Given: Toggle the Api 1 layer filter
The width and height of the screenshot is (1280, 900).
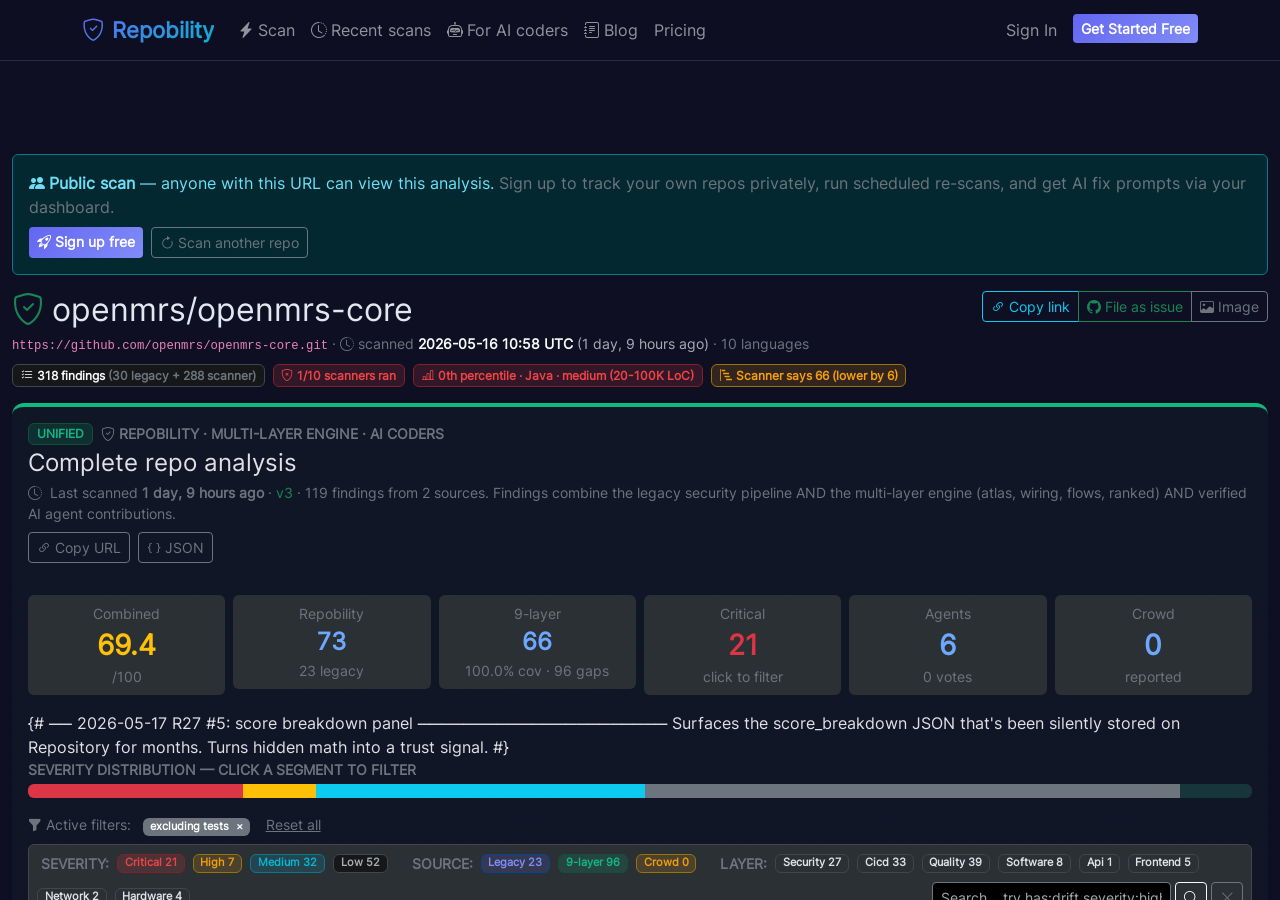Looking at the screenshot, I should 1099,862.
